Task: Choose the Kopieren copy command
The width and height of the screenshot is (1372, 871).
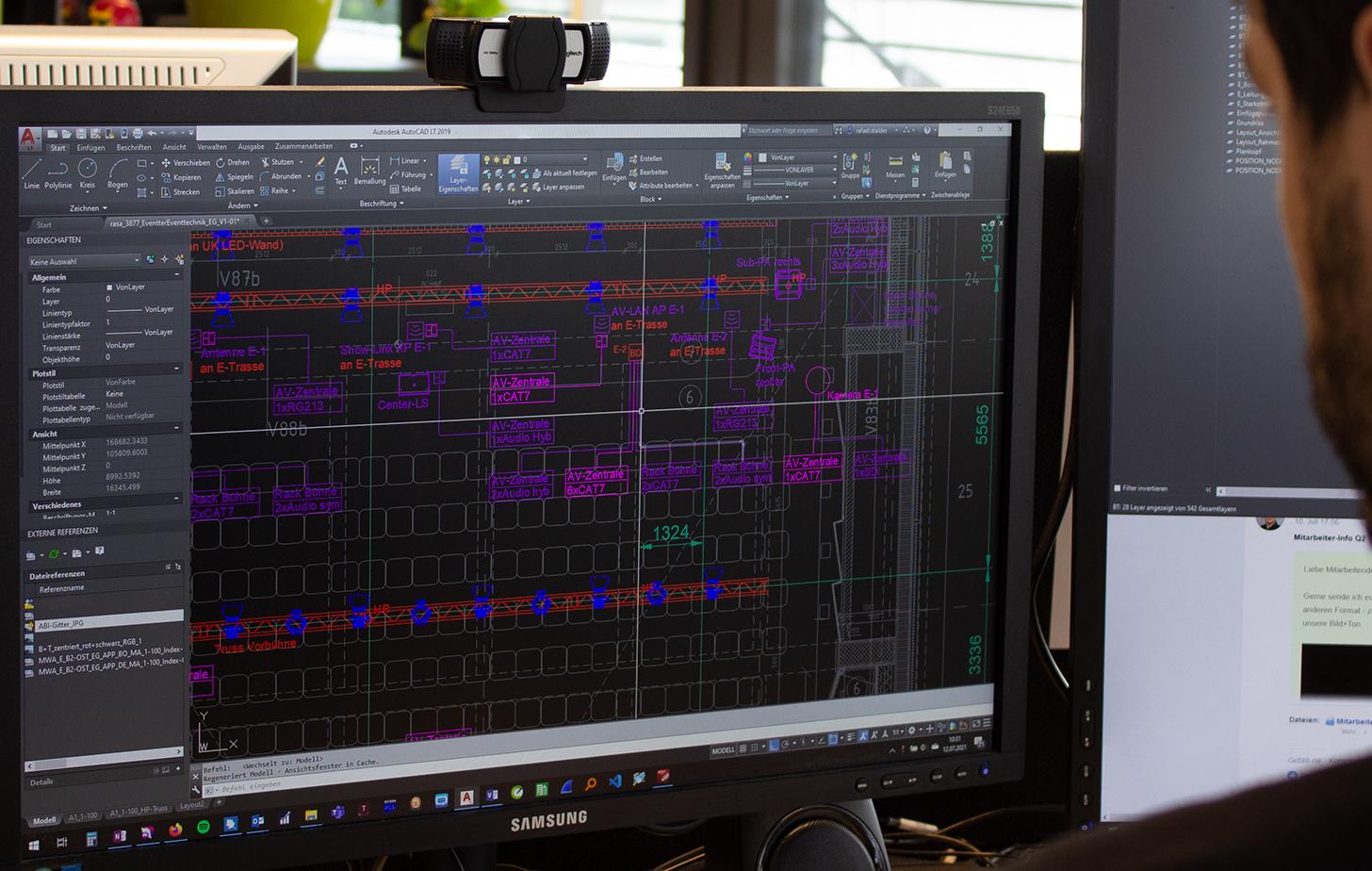Action: coord(181,177)
